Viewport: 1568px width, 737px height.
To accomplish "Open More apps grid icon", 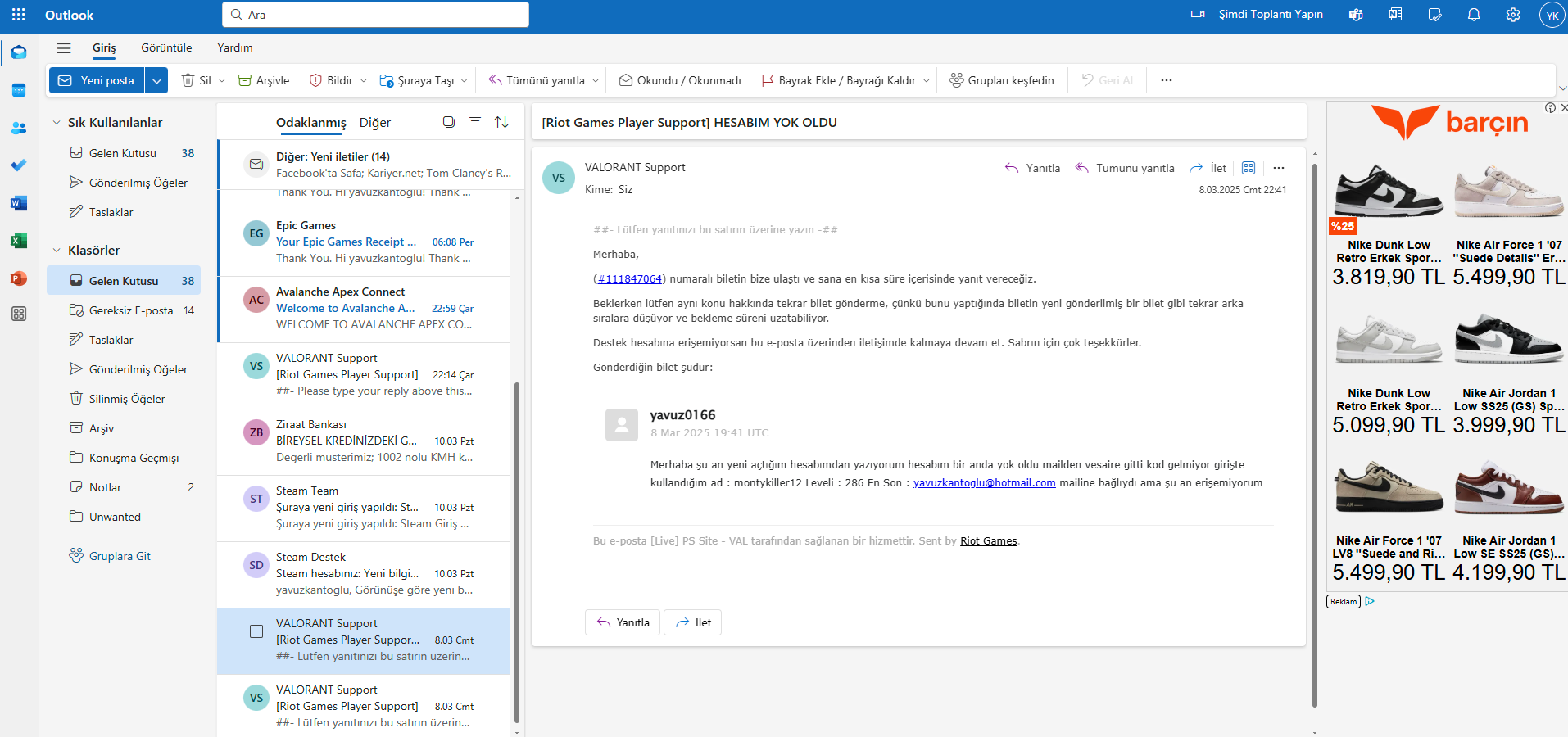I will point(19,314).
